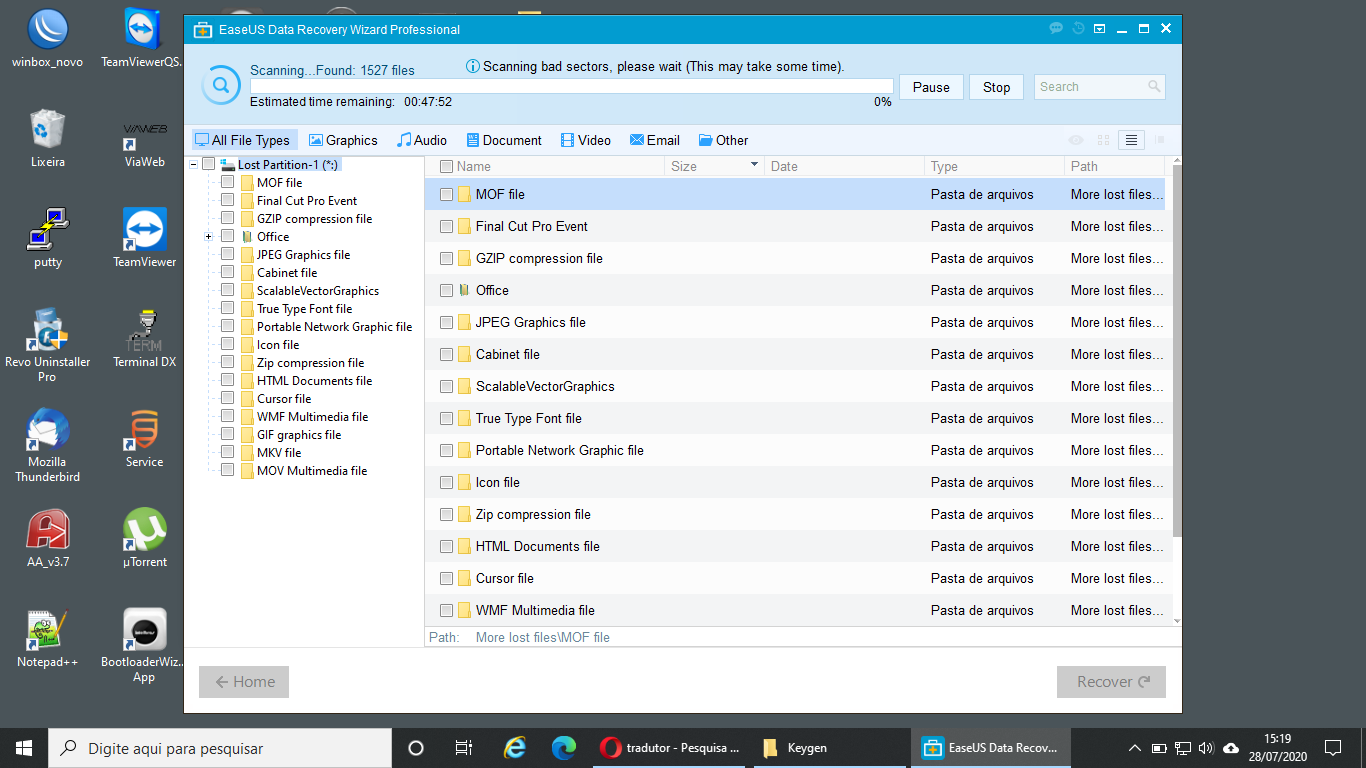
Task: Launch TeamViewer desktop shortcut
Action: pos(144,239)
